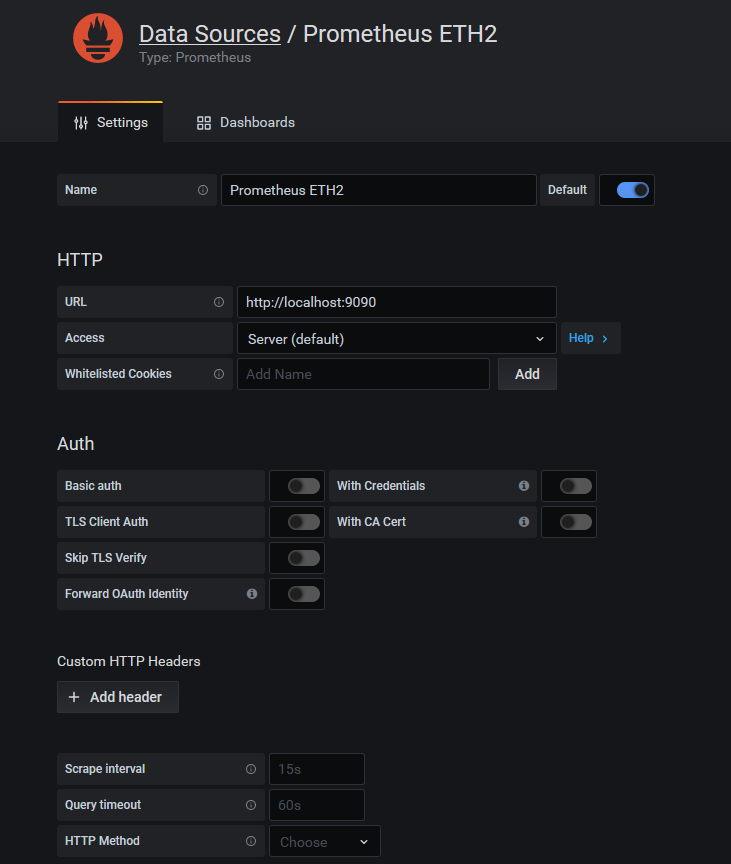Viewport: 731px width, 864px height.
Task: Click the HTTP Method info icon
Action: tap(251, 841)
